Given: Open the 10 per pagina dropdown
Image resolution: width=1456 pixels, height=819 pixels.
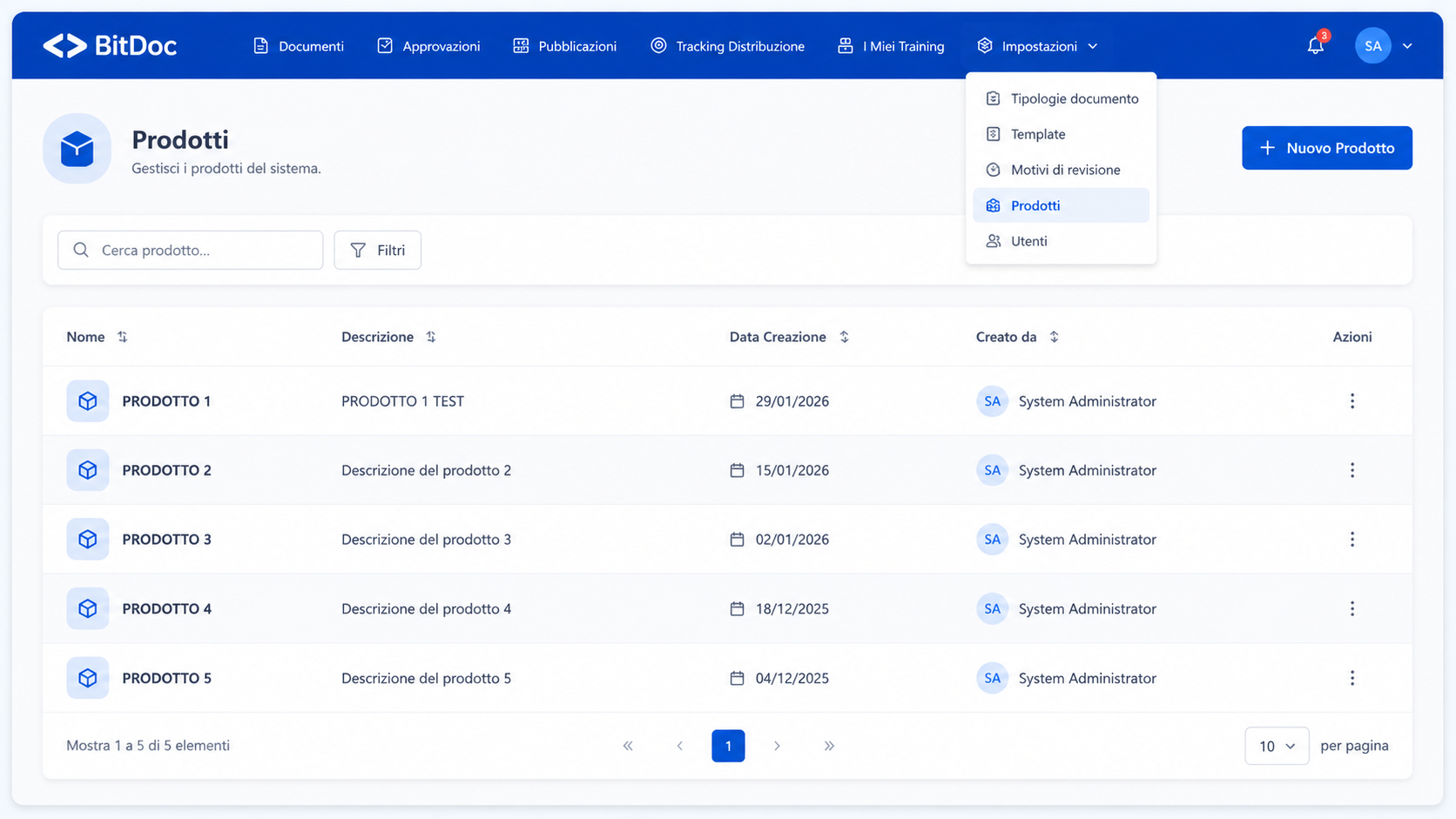Looking at the screenshot, I should 1277,746.
